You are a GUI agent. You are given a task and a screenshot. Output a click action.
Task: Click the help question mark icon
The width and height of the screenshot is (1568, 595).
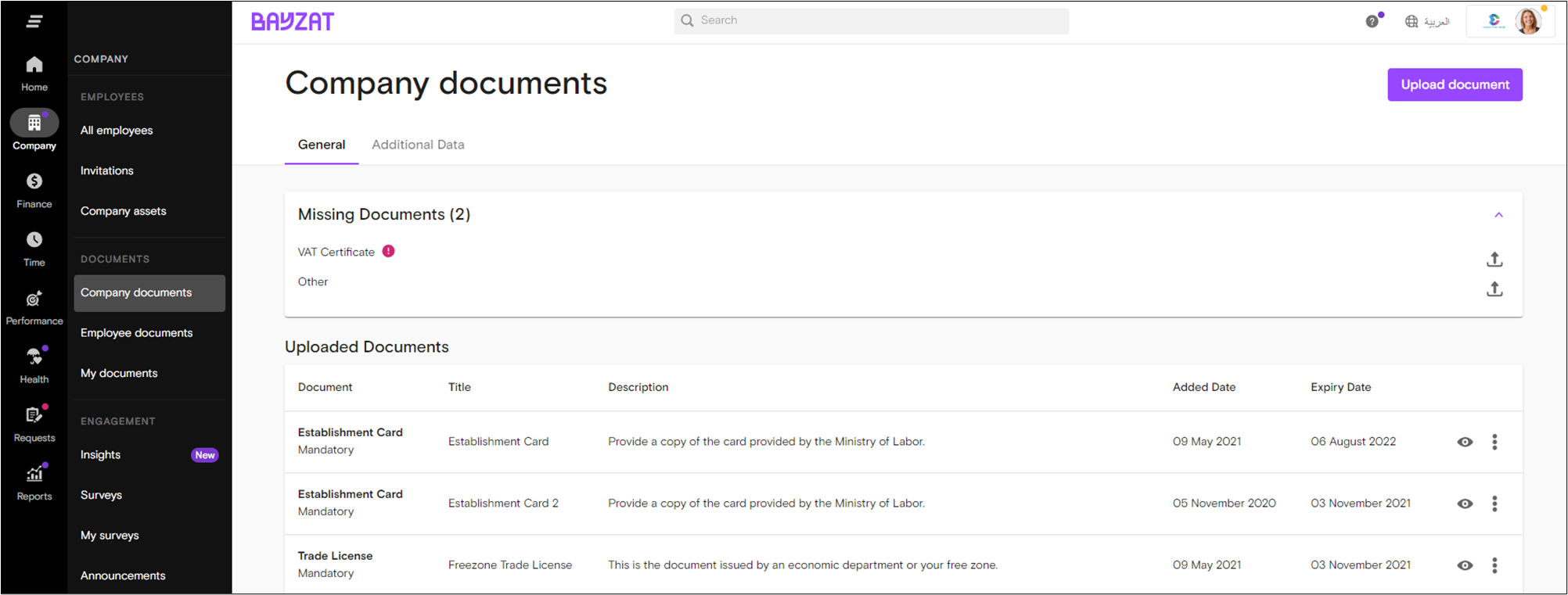(1372, 22)
